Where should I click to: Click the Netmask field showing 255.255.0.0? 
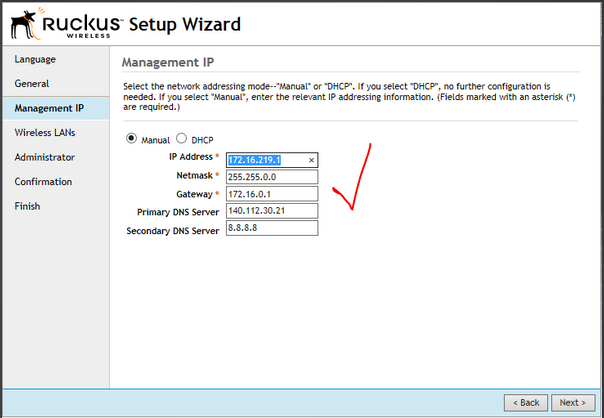[272, 177]
